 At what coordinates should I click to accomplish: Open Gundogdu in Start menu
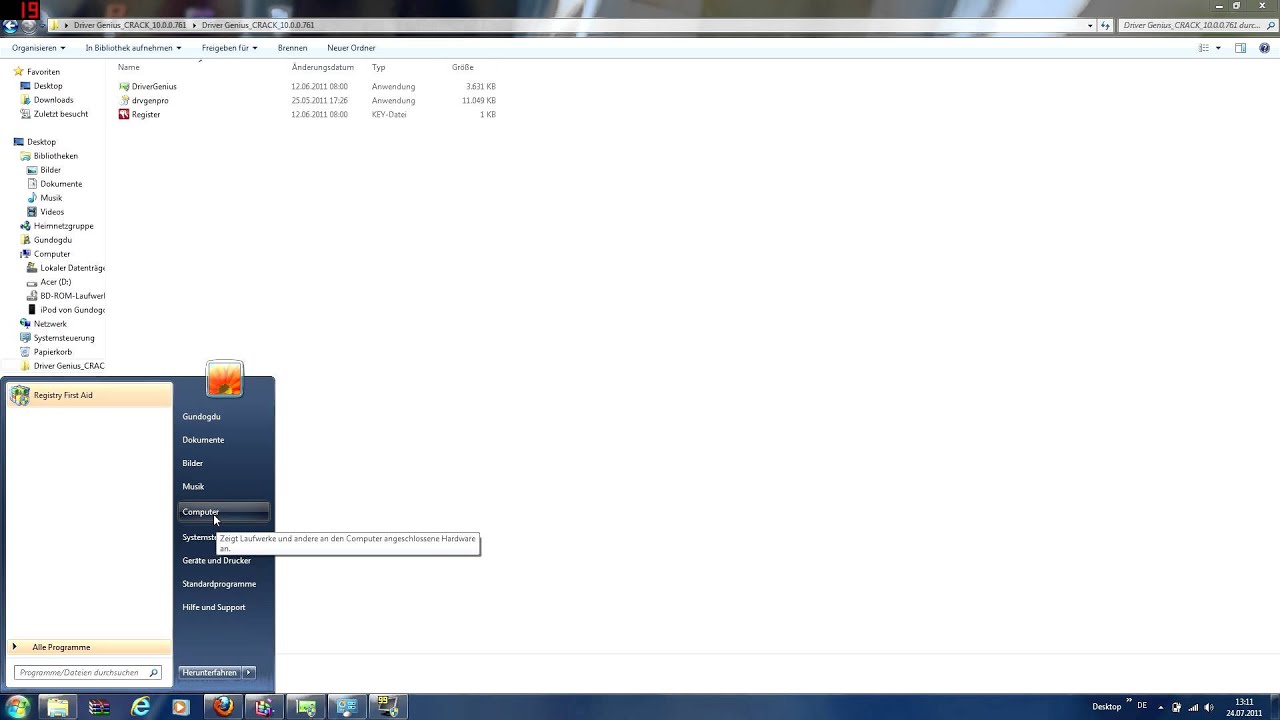click(201, 417)
